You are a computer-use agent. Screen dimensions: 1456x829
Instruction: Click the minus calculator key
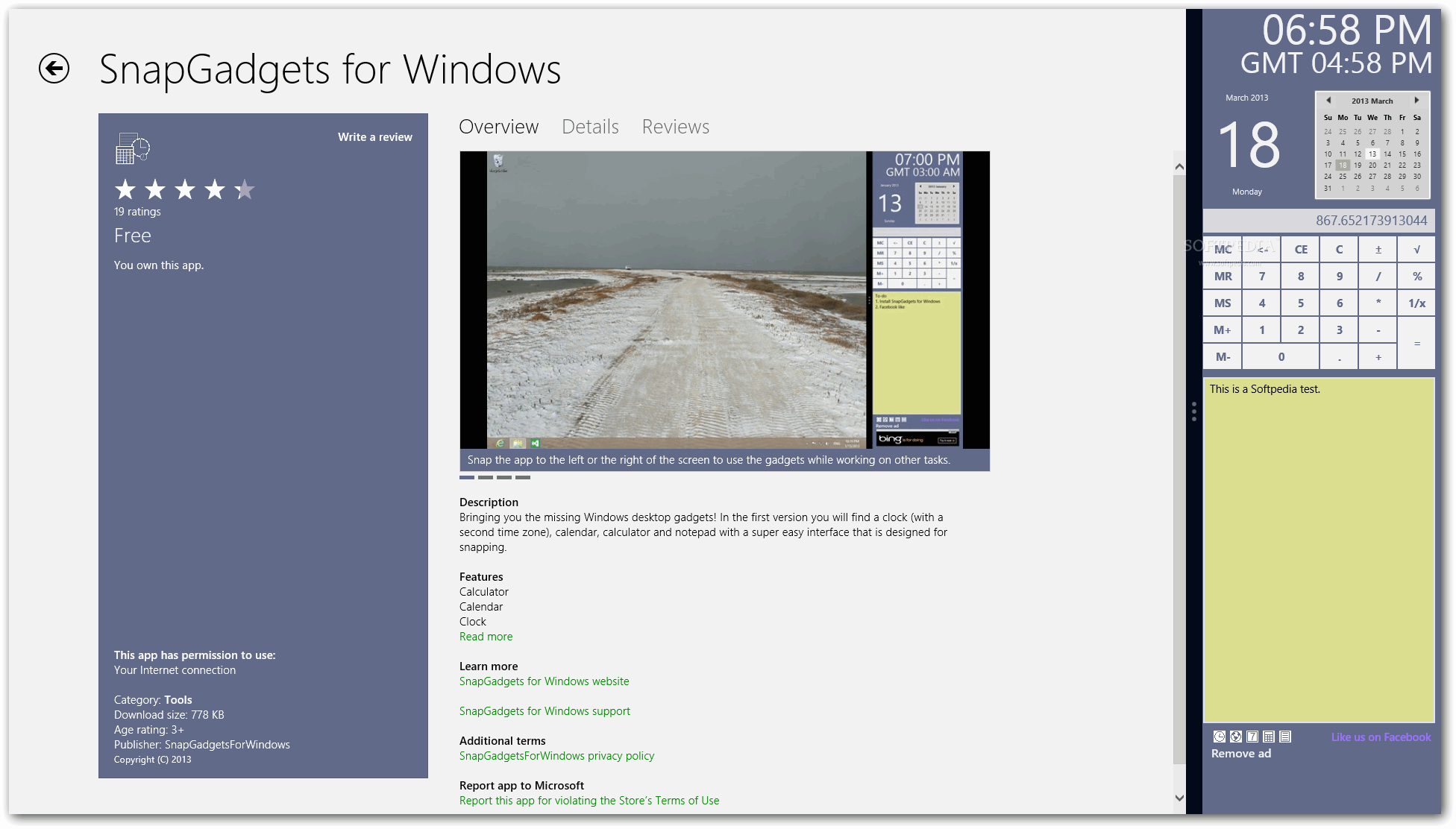point(1378,330)
